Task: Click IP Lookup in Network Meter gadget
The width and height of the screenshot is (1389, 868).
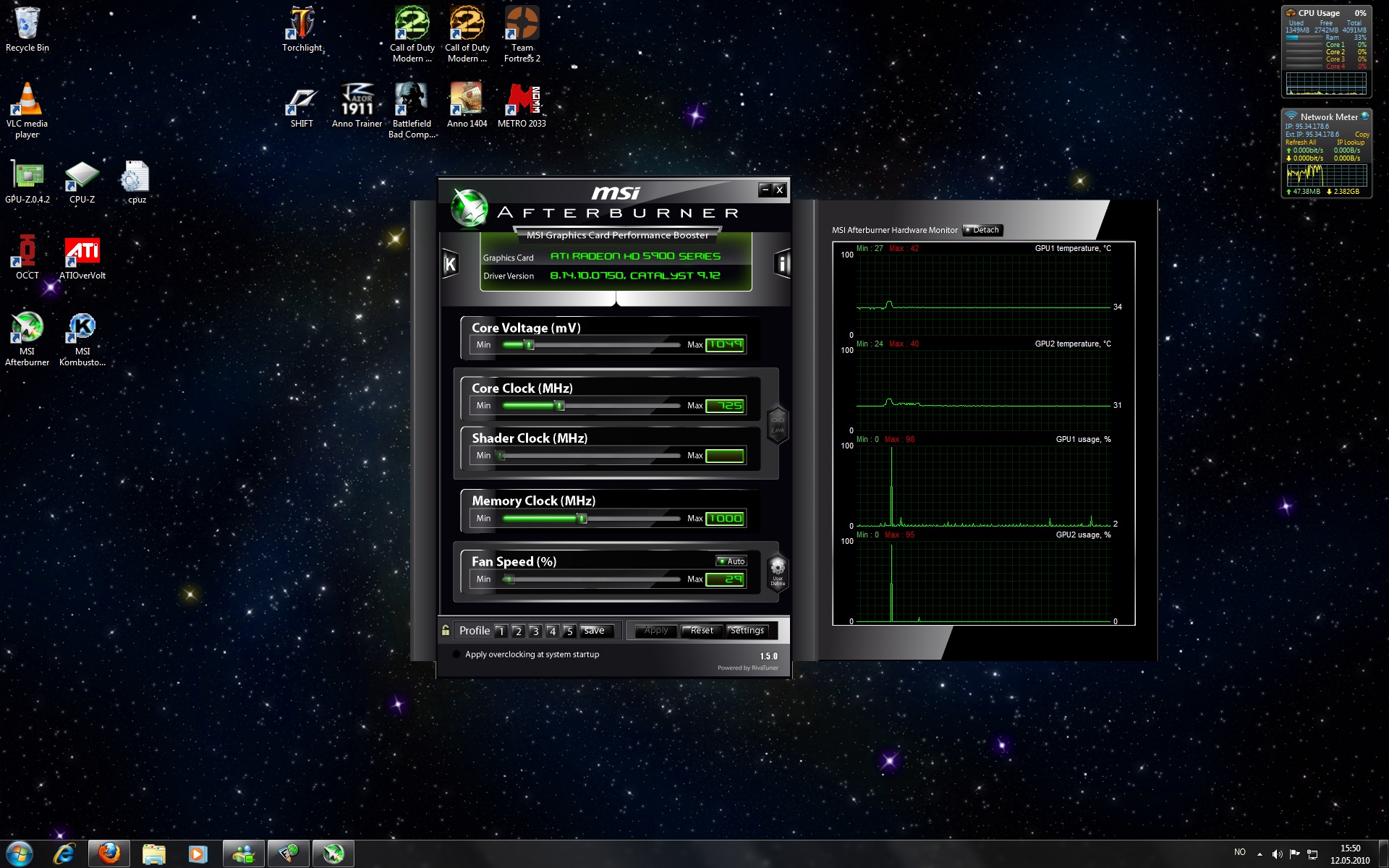Action: pos(1350,142)
